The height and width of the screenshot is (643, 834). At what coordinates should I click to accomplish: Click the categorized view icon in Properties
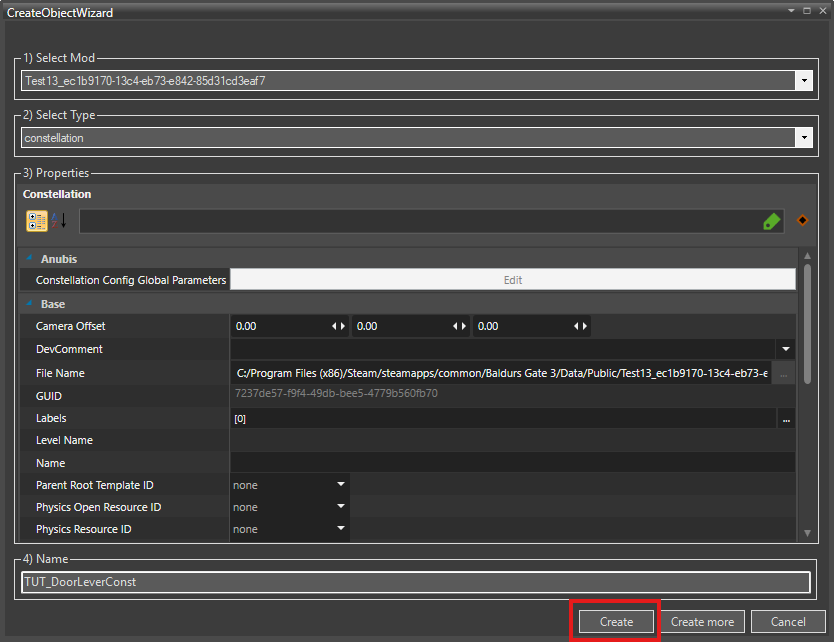37,221
